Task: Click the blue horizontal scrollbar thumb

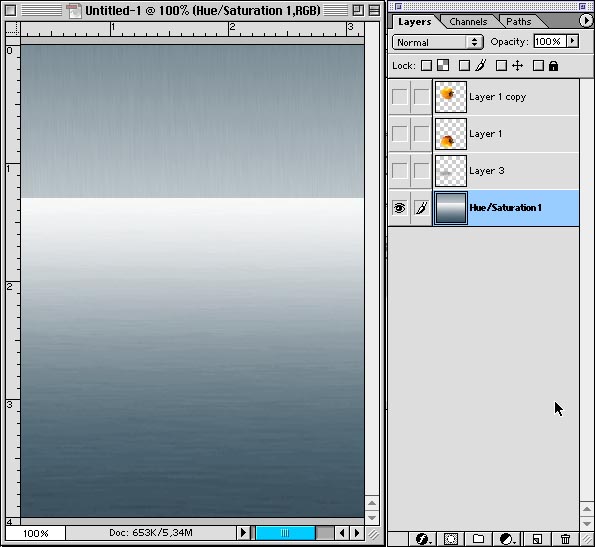Action: [285, 533]
